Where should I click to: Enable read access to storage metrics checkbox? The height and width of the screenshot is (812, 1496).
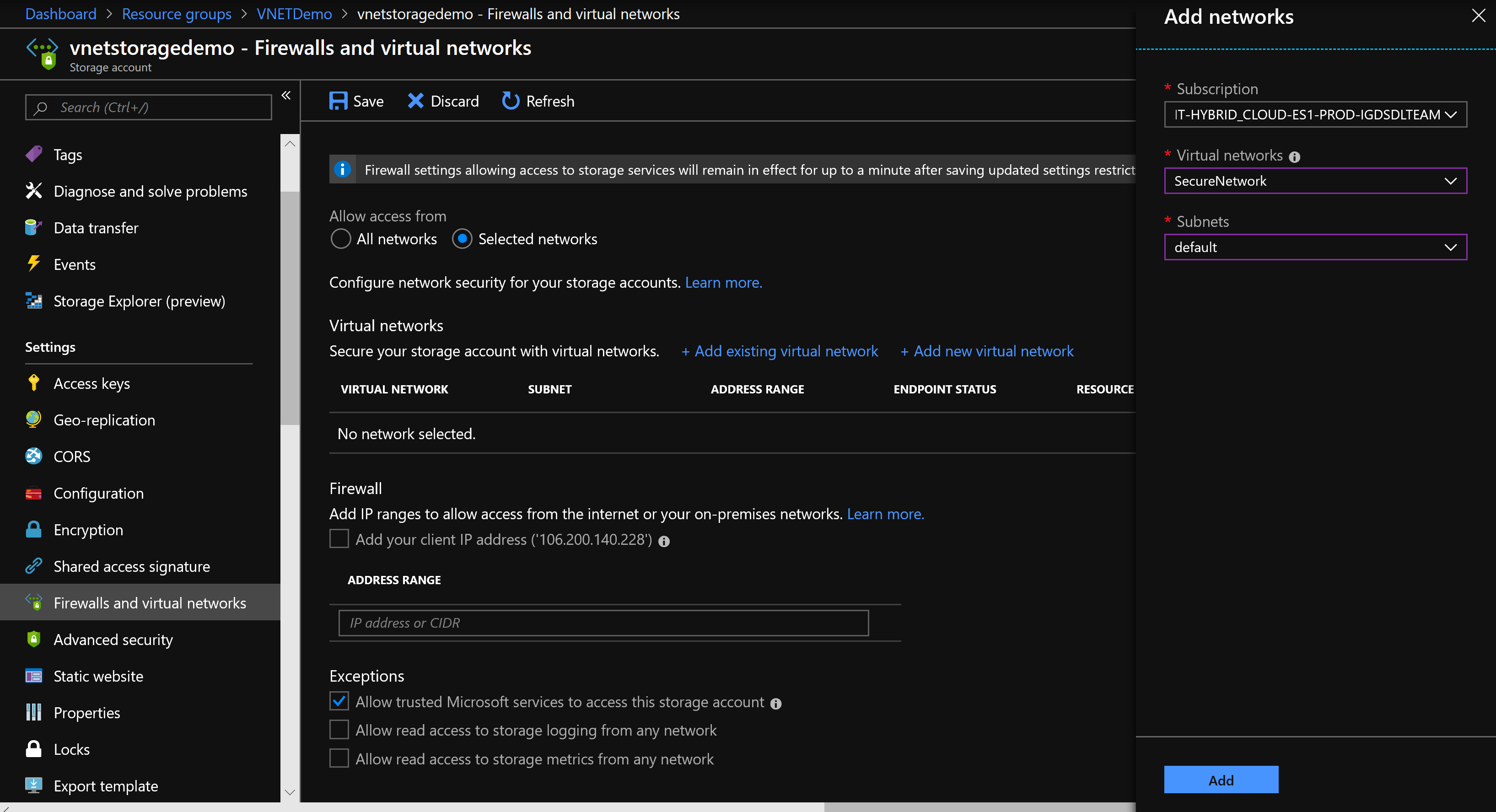click(339, 758)
